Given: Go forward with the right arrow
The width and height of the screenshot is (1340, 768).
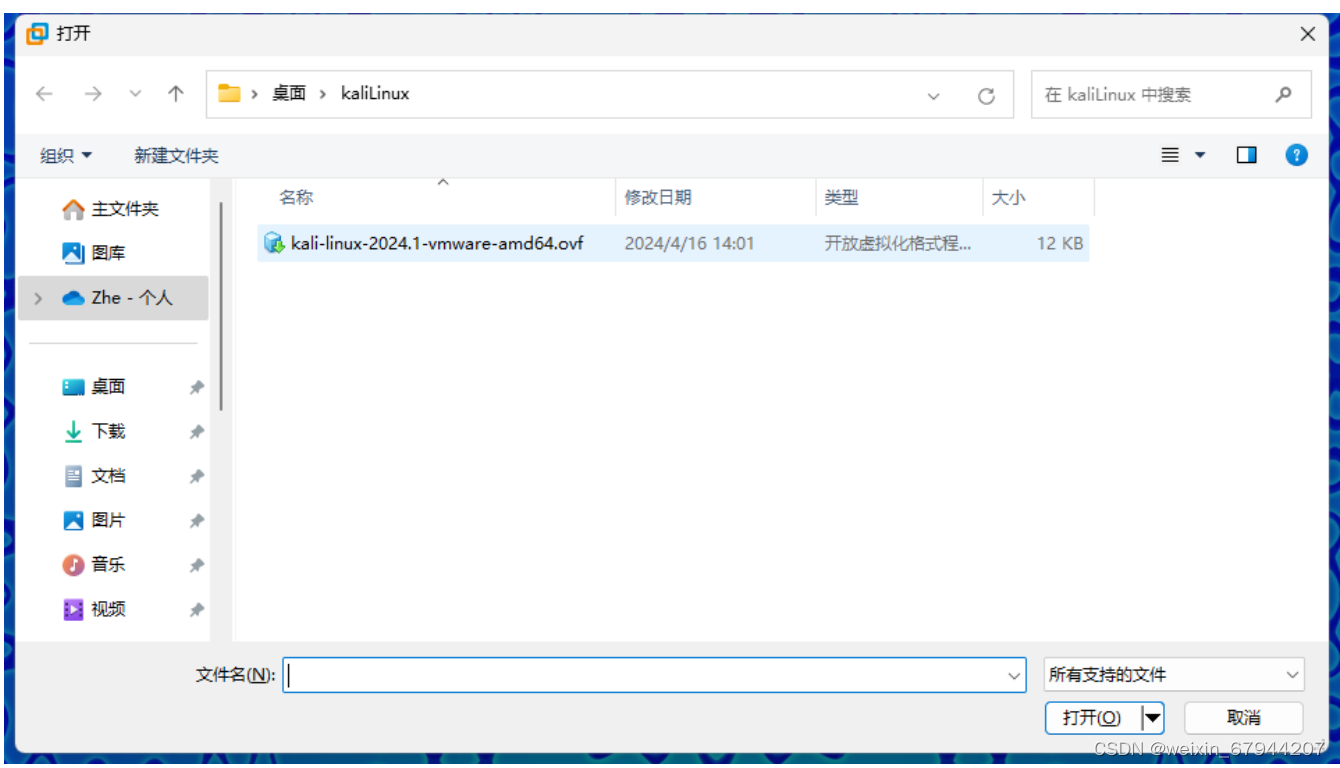Looking at the screenshot, I should click(93, 94).
